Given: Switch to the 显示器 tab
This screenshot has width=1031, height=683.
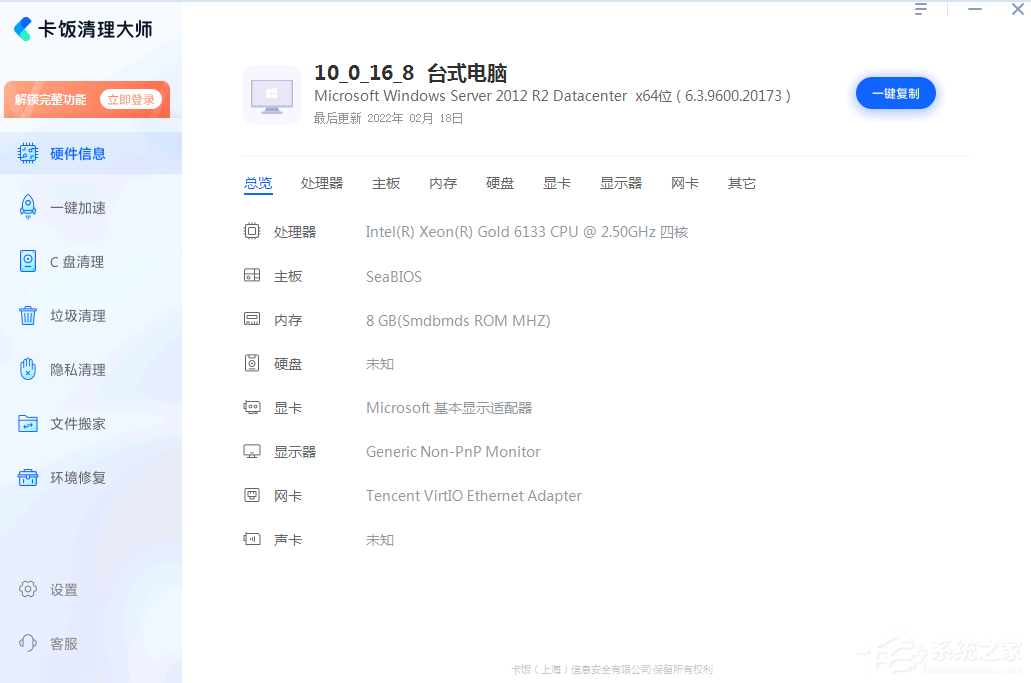Looking at the screenshot, I should [620, 183].
